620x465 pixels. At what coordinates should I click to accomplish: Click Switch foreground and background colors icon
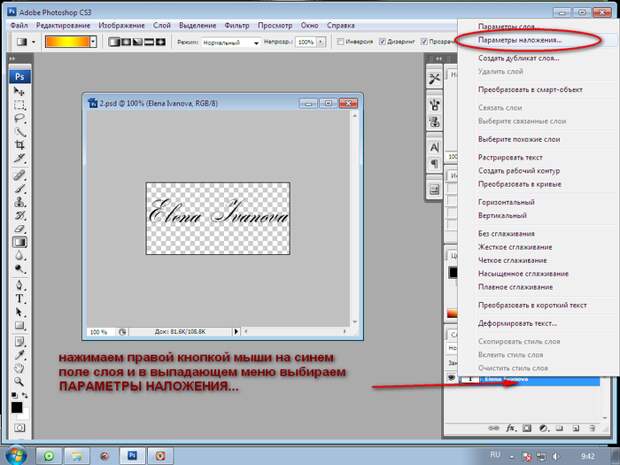pyautogui.click(x=25, y=395)
